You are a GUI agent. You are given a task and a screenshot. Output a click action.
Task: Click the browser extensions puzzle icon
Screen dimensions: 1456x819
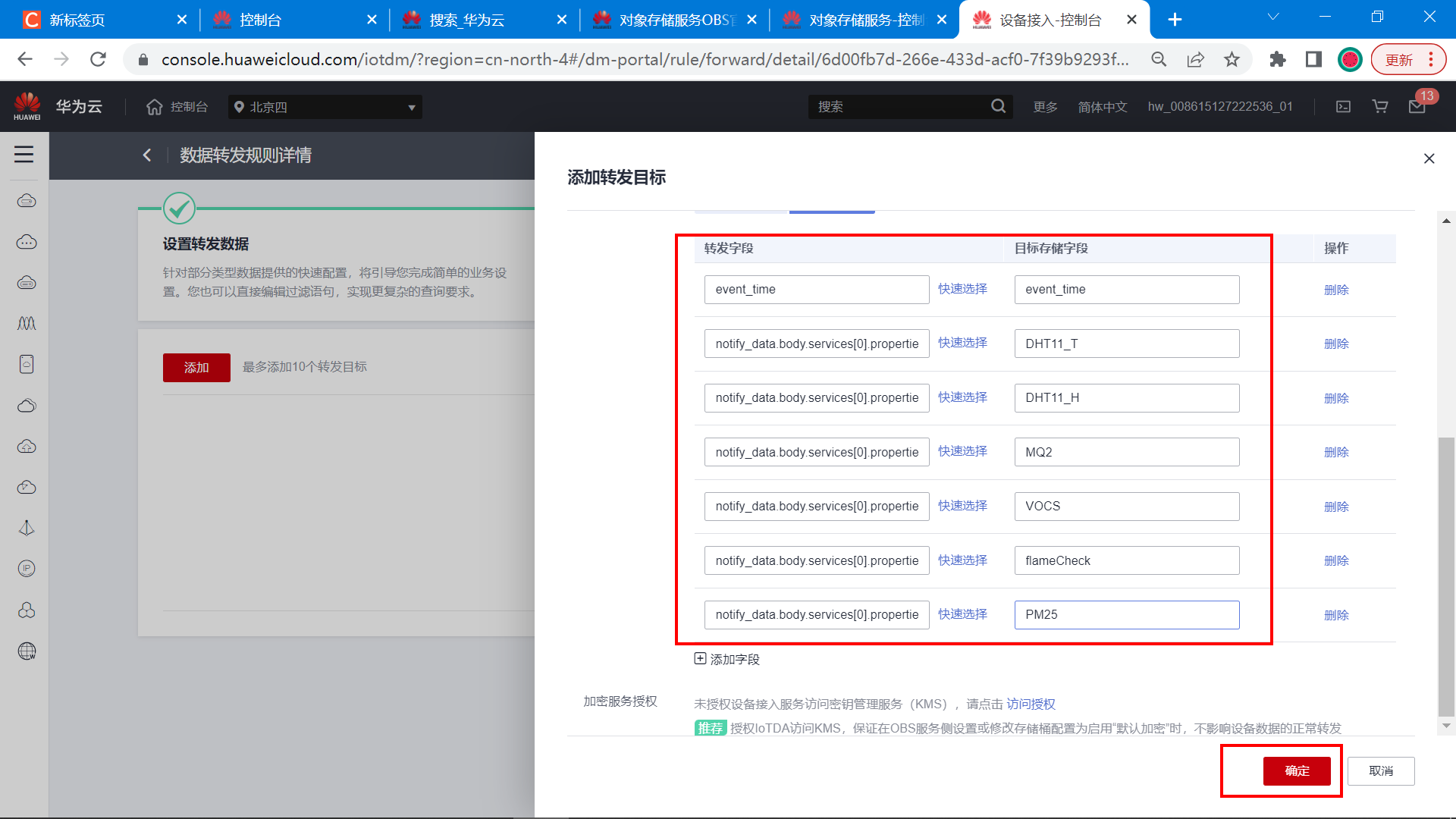[1278, 59]
